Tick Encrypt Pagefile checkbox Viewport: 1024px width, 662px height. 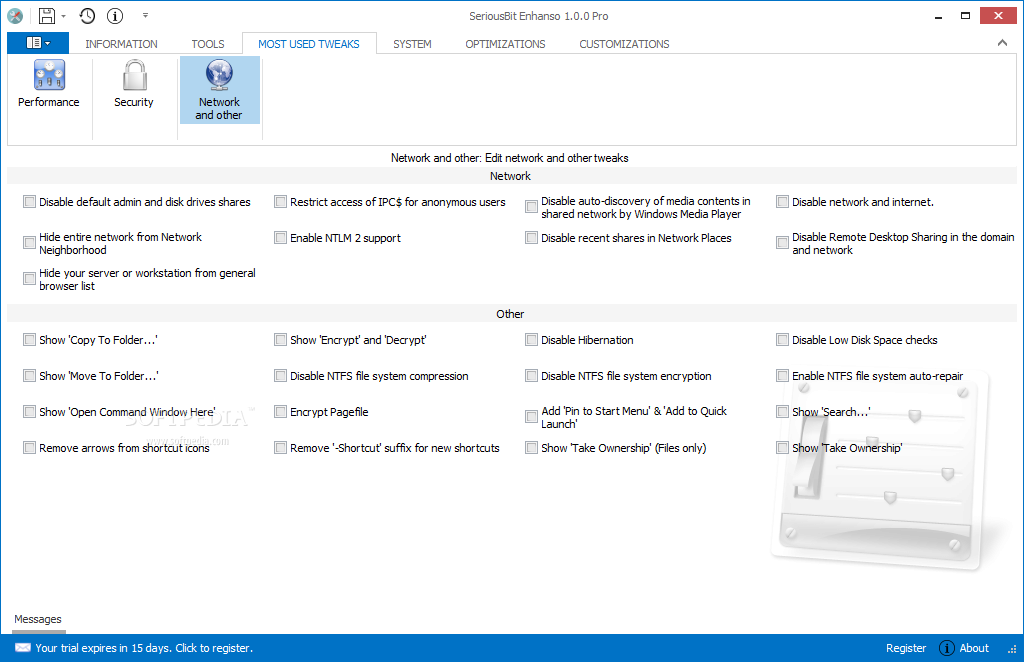(x=280, y=411)
